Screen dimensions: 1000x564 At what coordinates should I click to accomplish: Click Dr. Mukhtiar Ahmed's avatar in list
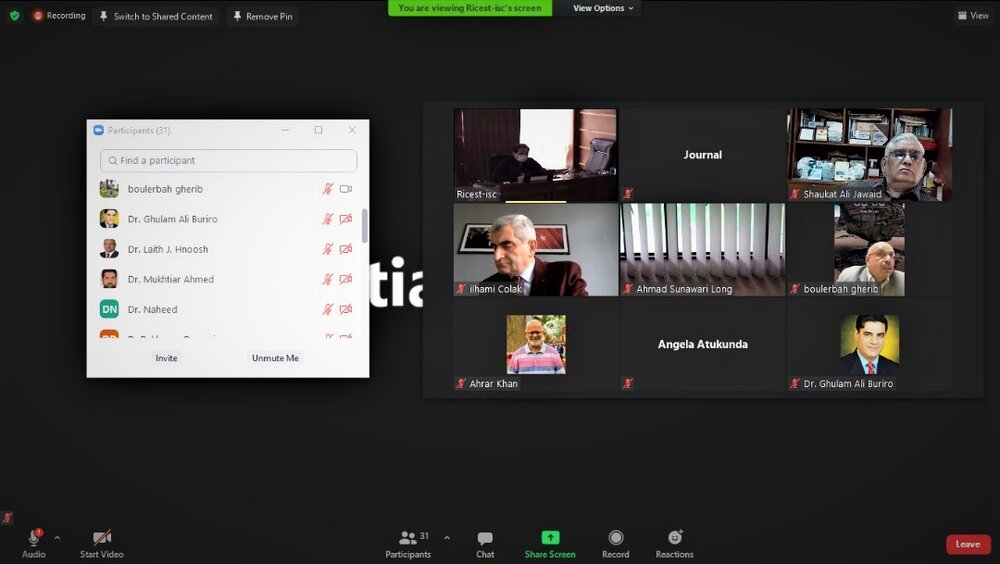point(109,279)
